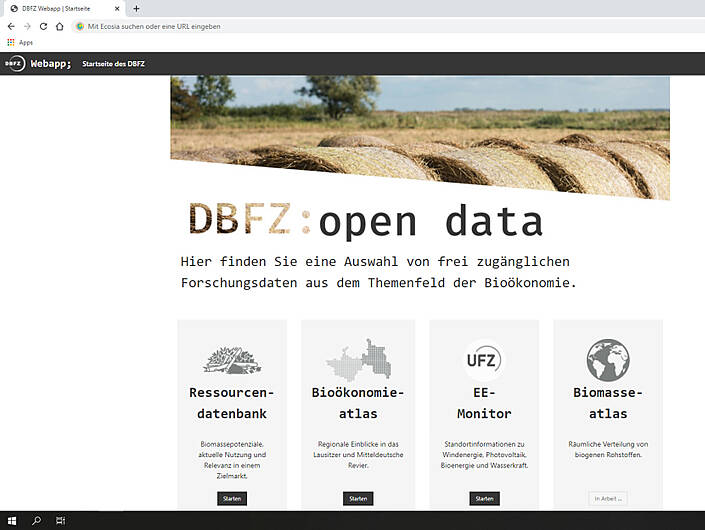The height and width of the screenshot is (530, 705).
Task: Launch the EE-Monitor with Starten
Action: point(484,498)
